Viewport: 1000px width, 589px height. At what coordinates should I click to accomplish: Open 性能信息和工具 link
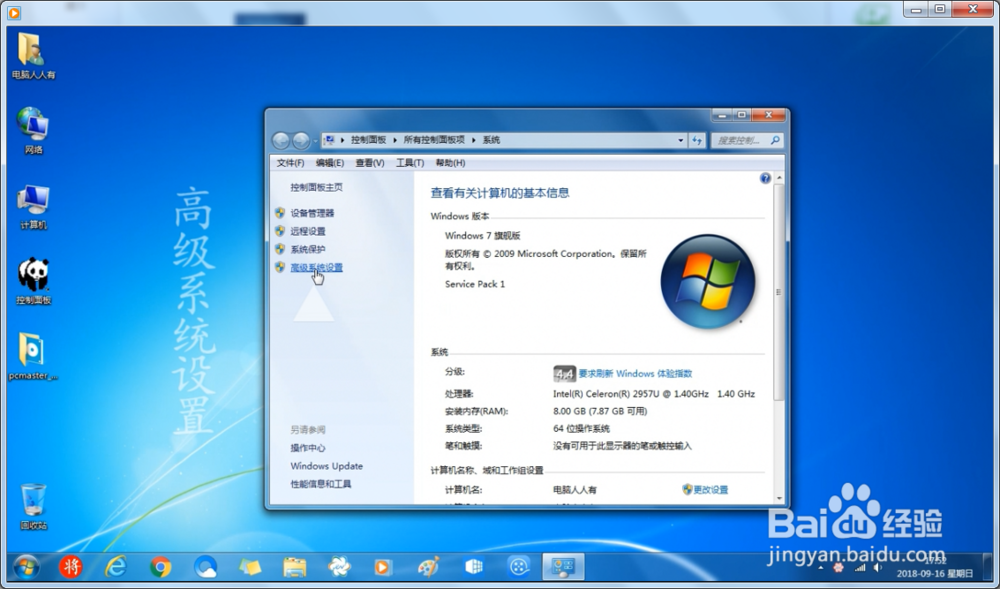tap(321, 484)
